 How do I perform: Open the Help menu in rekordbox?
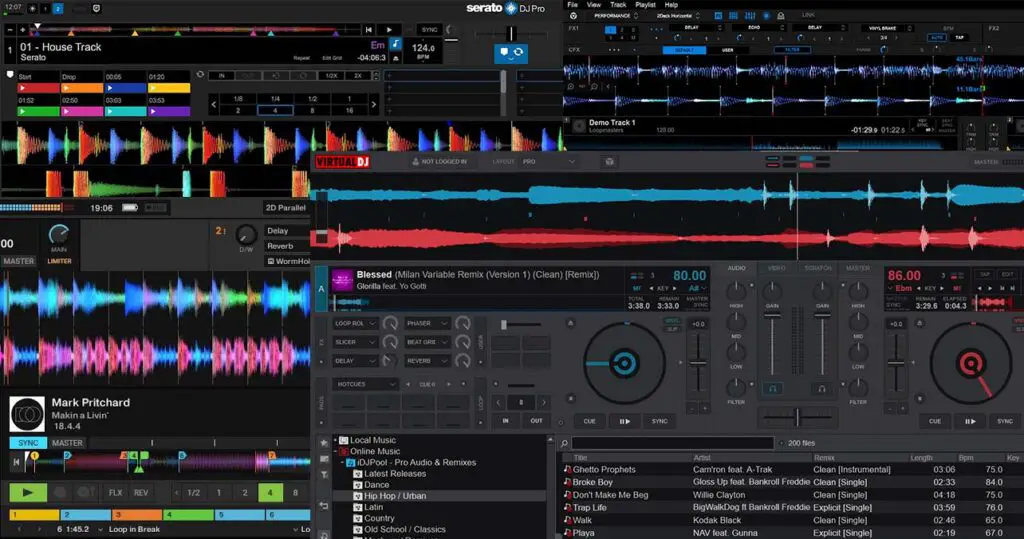coord(671,5)
